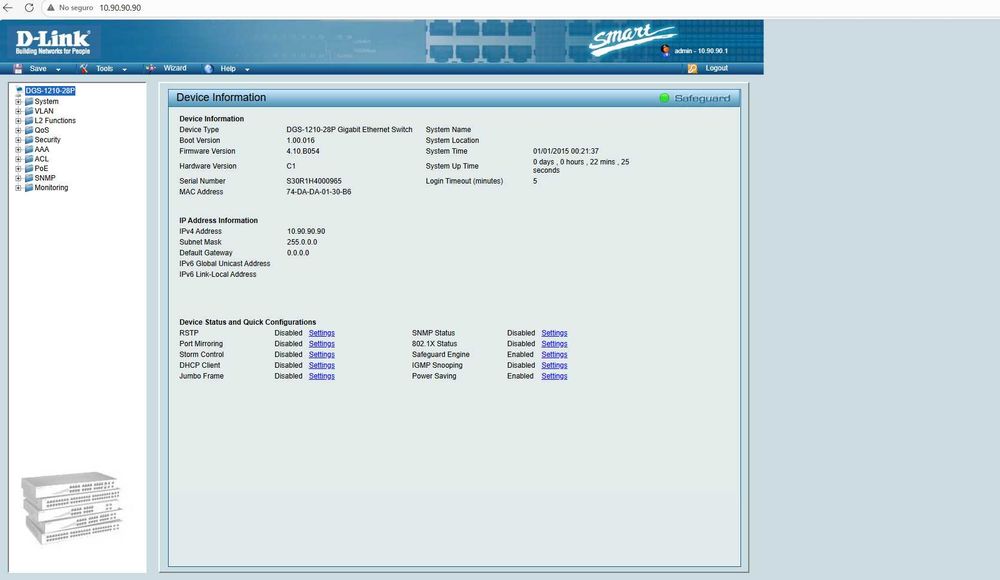This screenshot has width=1000, height=580.
Task: Open RSTP Settings link
Action: (321, 333)
